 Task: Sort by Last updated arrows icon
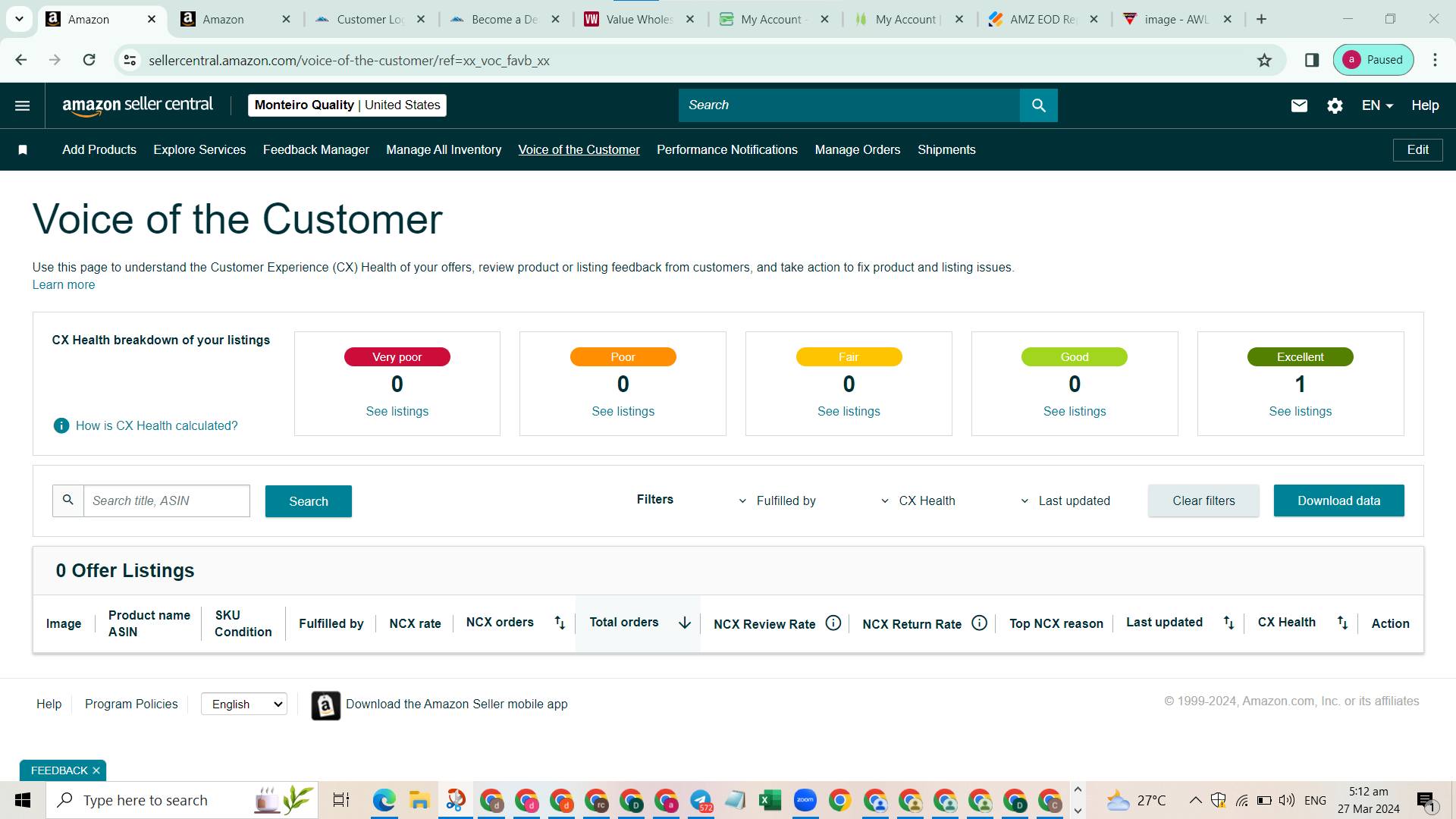click(1228, 623)
